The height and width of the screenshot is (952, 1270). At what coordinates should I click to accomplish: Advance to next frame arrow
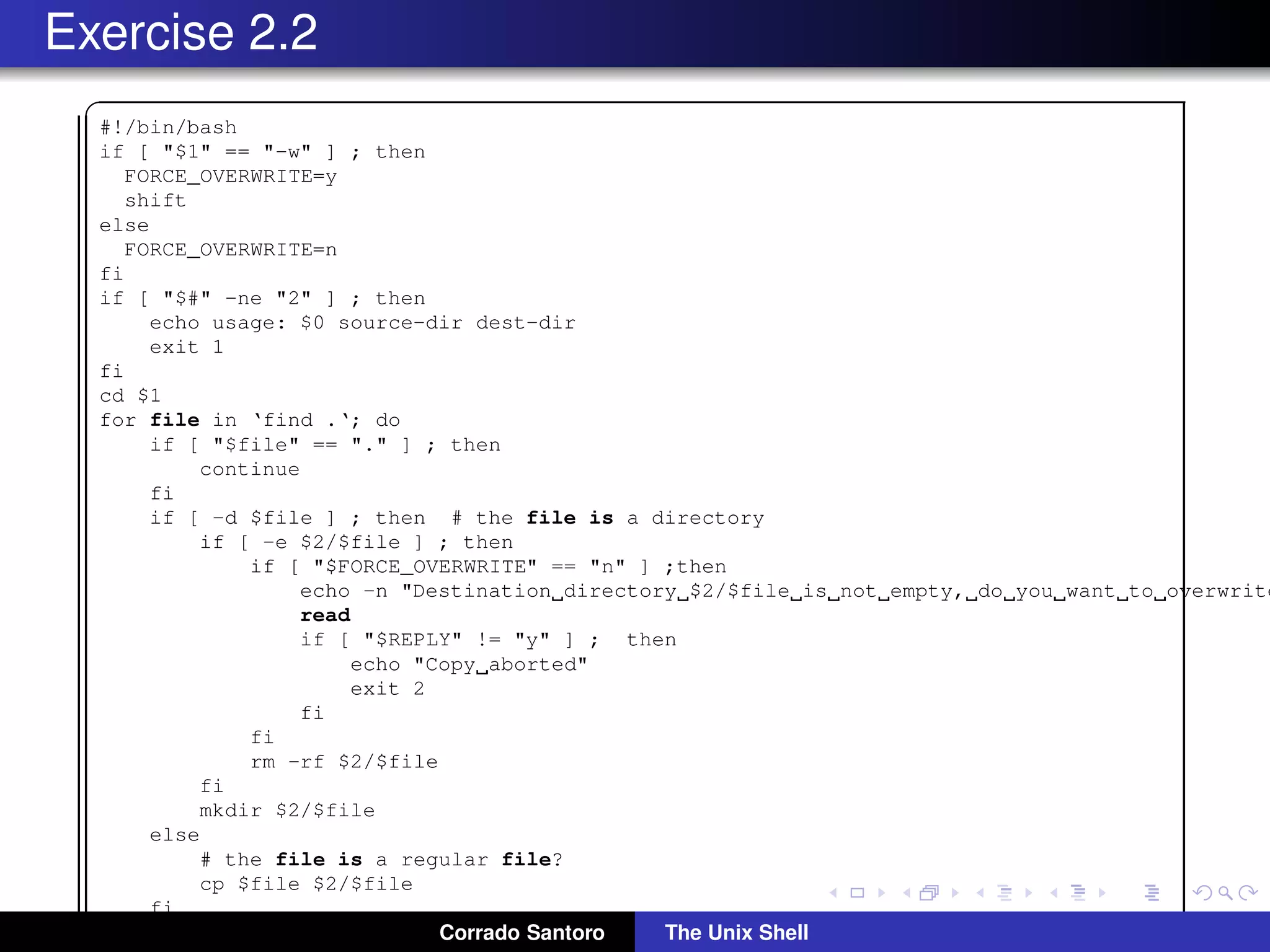coord(955,893)
